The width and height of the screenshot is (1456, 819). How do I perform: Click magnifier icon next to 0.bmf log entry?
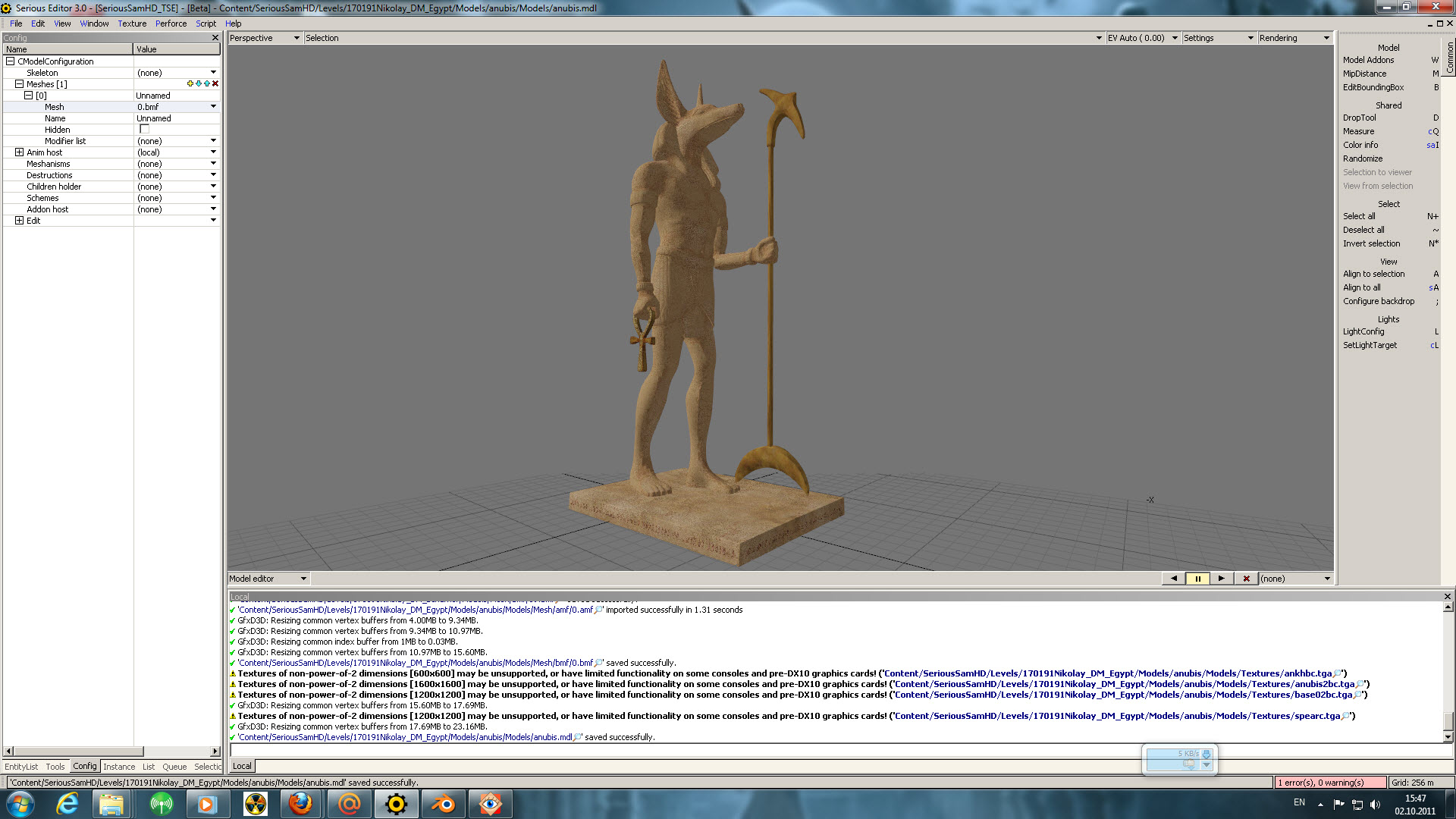(x=599, y=663)
